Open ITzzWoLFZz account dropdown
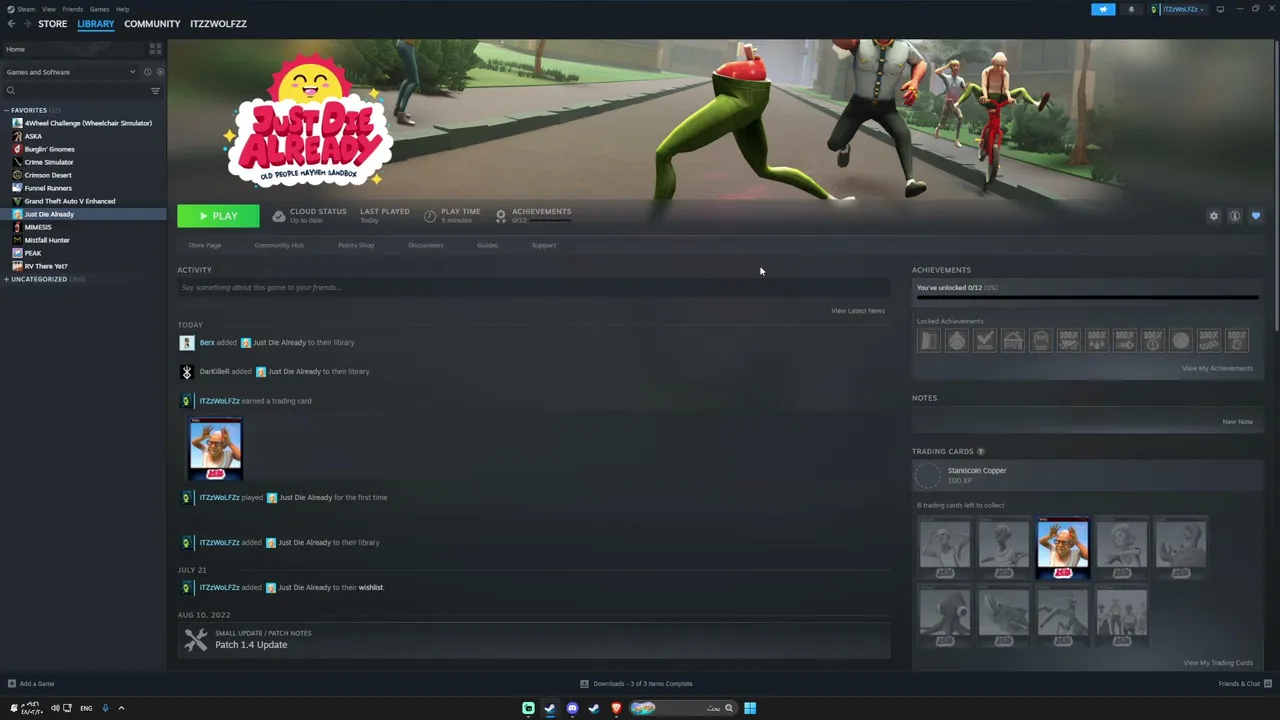 pyautogui.click(x=1179, y=9)
